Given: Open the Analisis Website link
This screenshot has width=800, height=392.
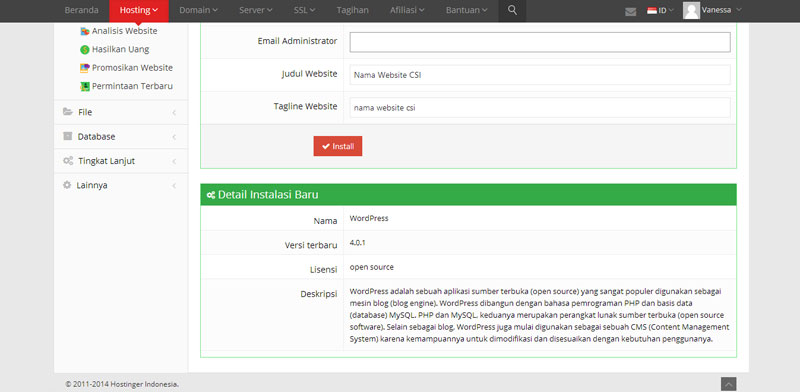Looking at the screenshot, I should (x=124, y=31).
